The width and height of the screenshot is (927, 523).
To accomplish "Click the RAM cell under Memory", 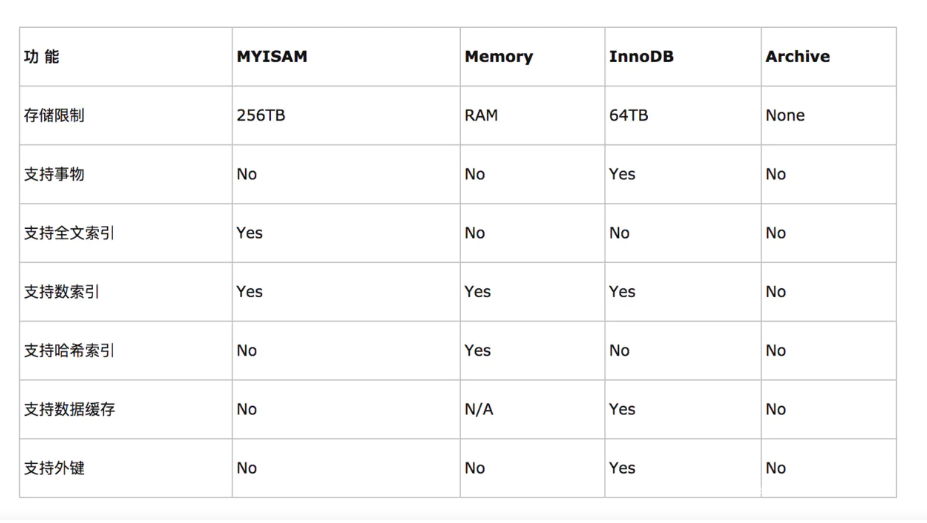I will click(481, 115).
